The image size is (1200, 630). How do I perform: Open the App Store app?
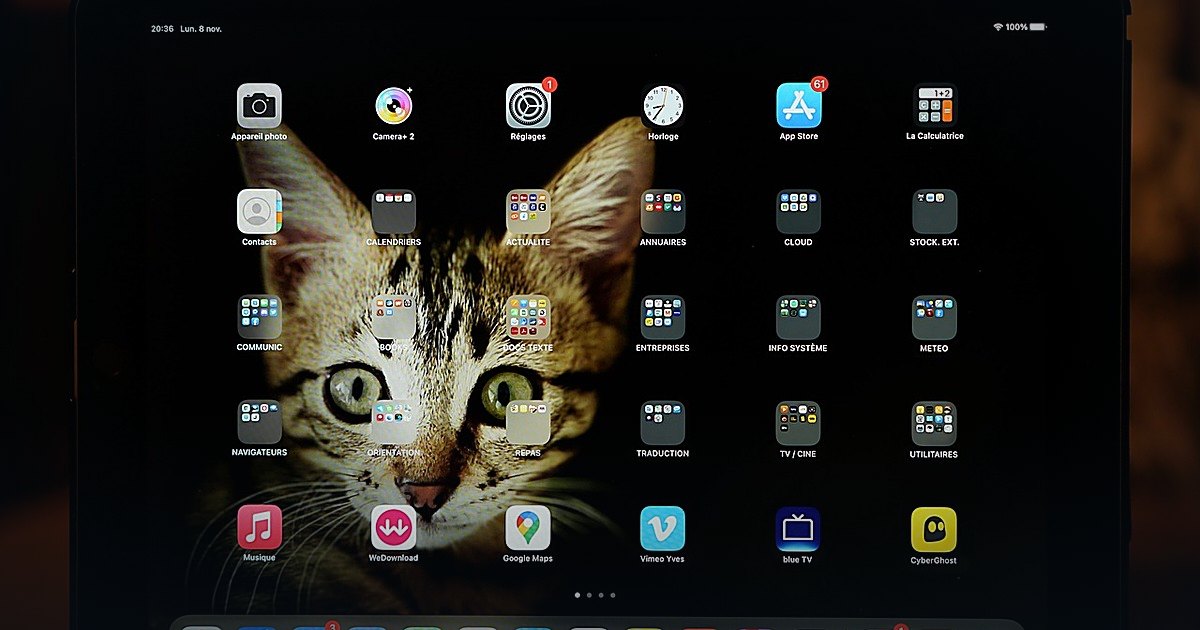point(798,106)
